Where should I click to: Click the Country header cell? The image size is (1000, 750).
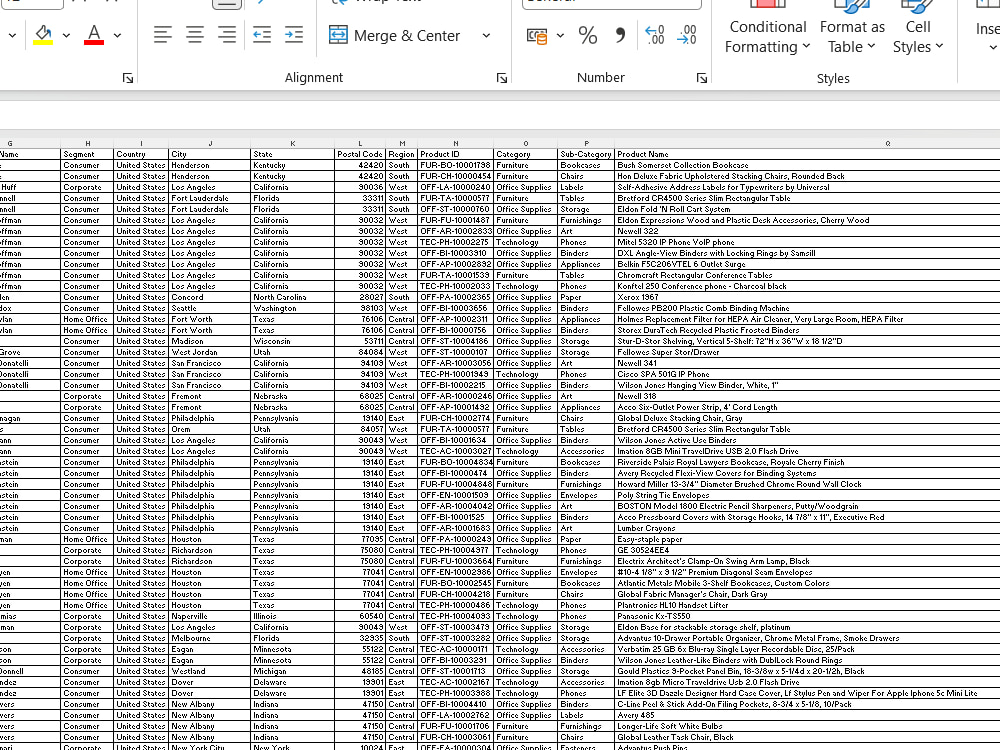[141, 154]
